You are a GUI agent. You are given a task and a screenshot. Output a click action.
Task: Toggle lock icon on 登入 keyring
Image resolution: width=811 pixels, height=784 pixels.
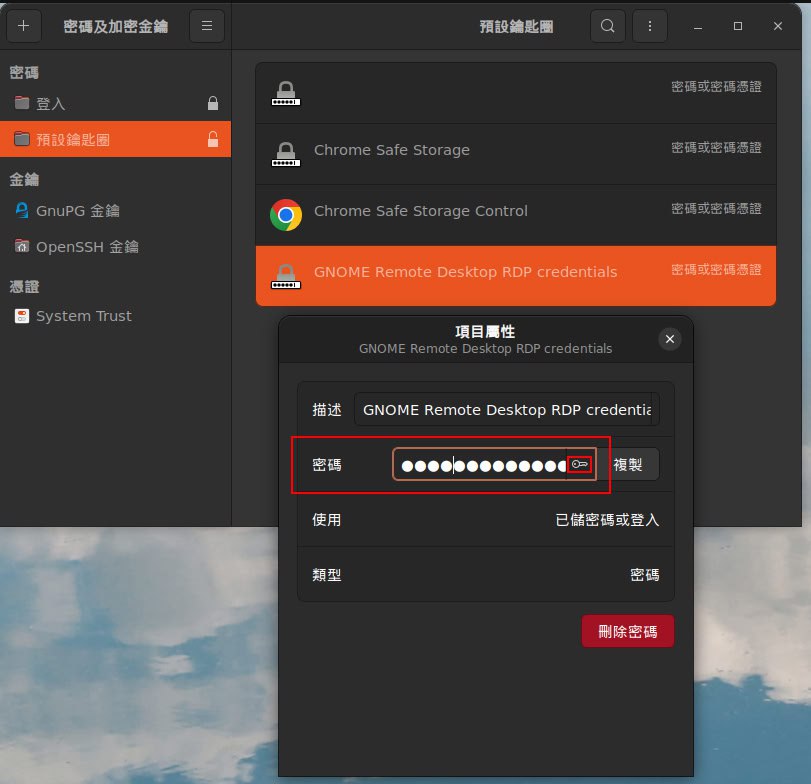point(213,103)
